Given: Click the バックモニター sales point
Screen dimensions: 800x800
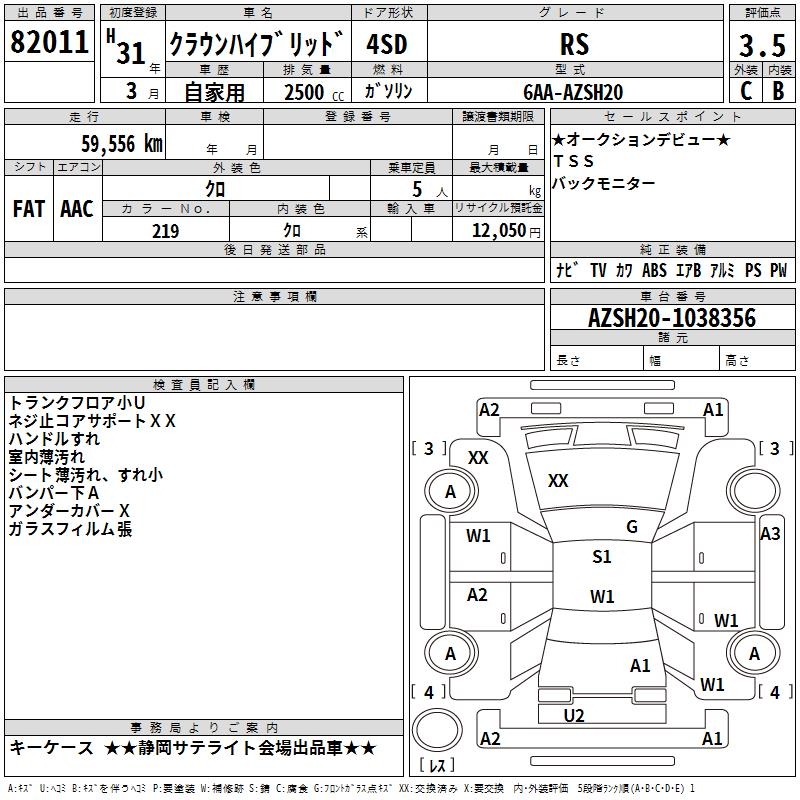Looking at the screenshot, I should point(603,183).
